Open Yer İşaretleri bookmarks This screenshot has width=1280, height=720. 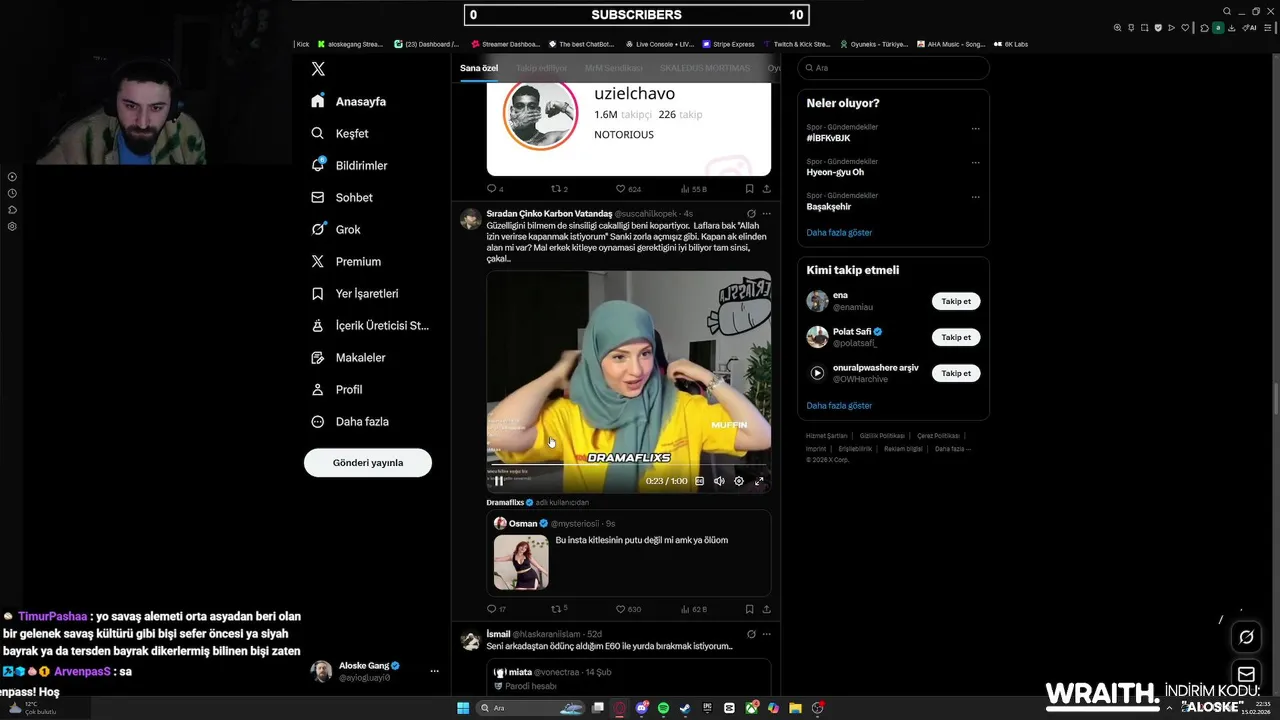tap(354, 293)
